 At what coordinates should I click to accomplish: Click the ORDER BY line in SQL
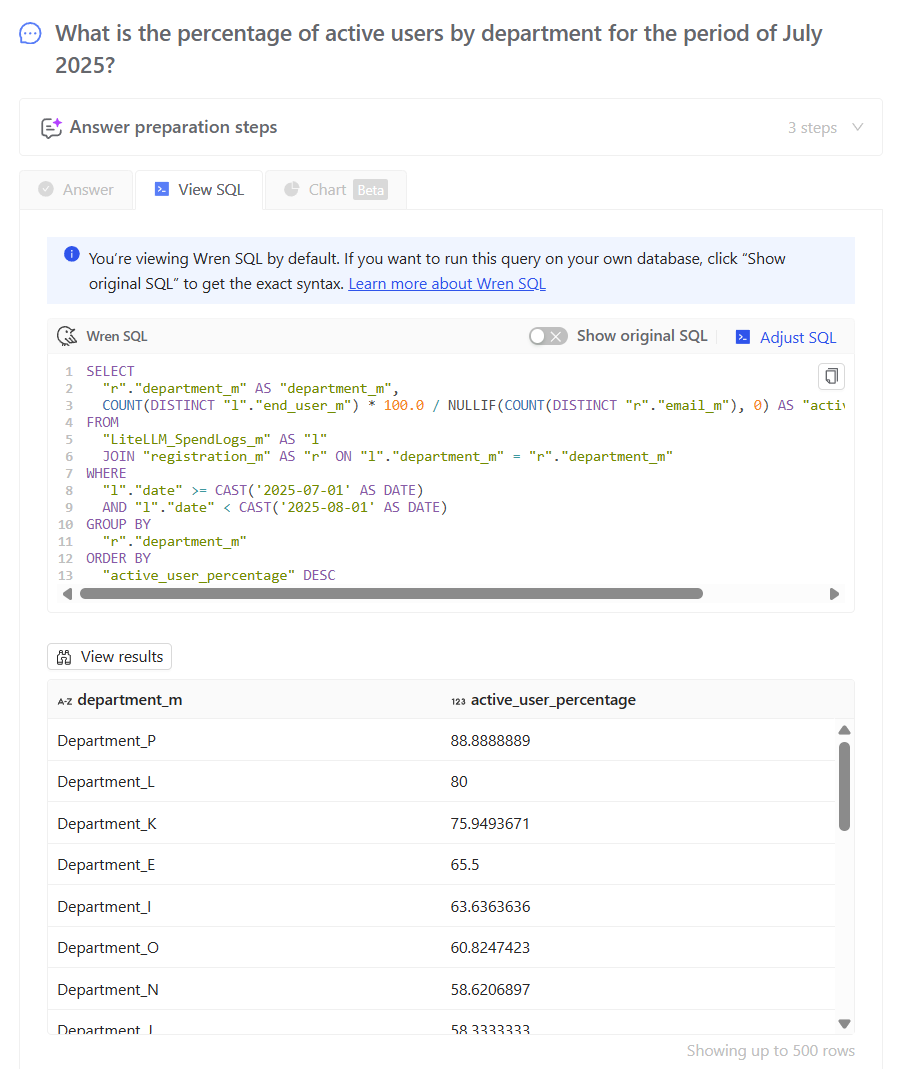[x=119, y=558]
